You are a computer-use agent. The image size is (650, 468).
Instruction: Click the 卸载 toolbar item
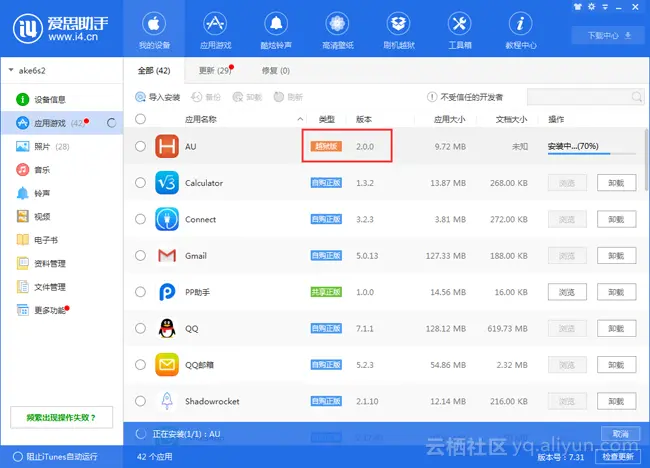247,97
